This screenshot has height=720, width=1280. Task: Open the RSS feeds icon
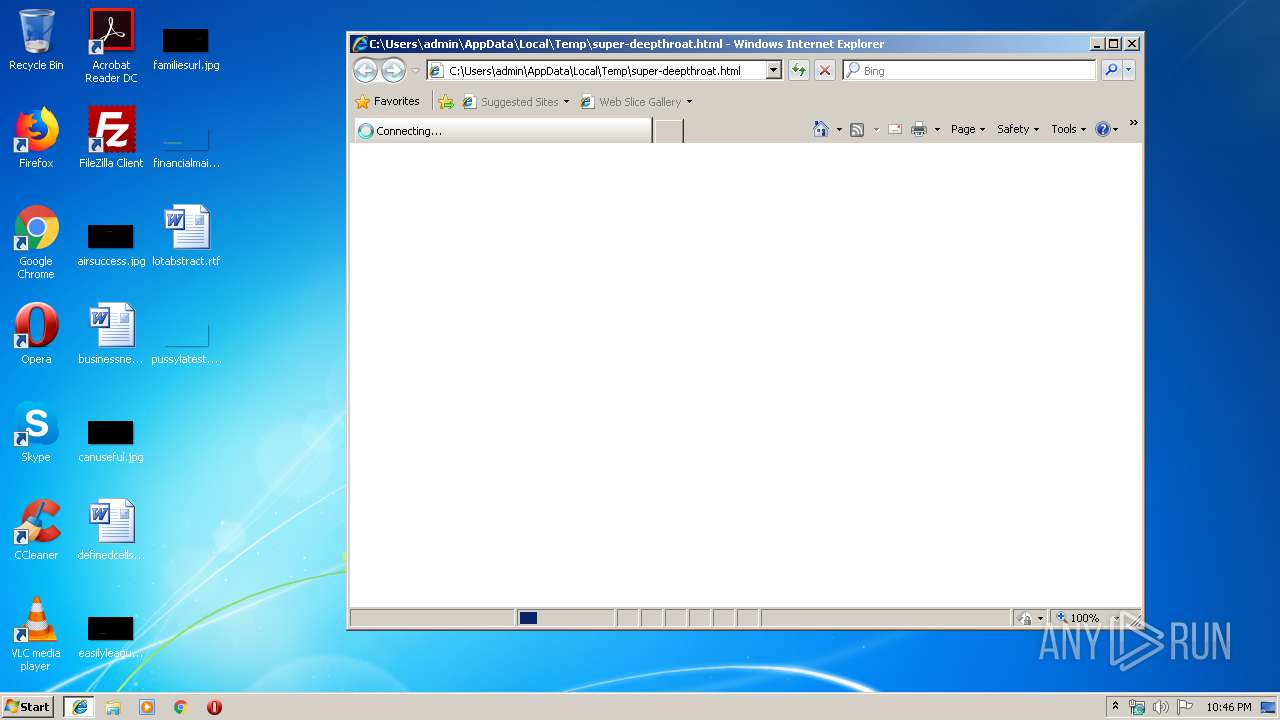tap(857, 129)
